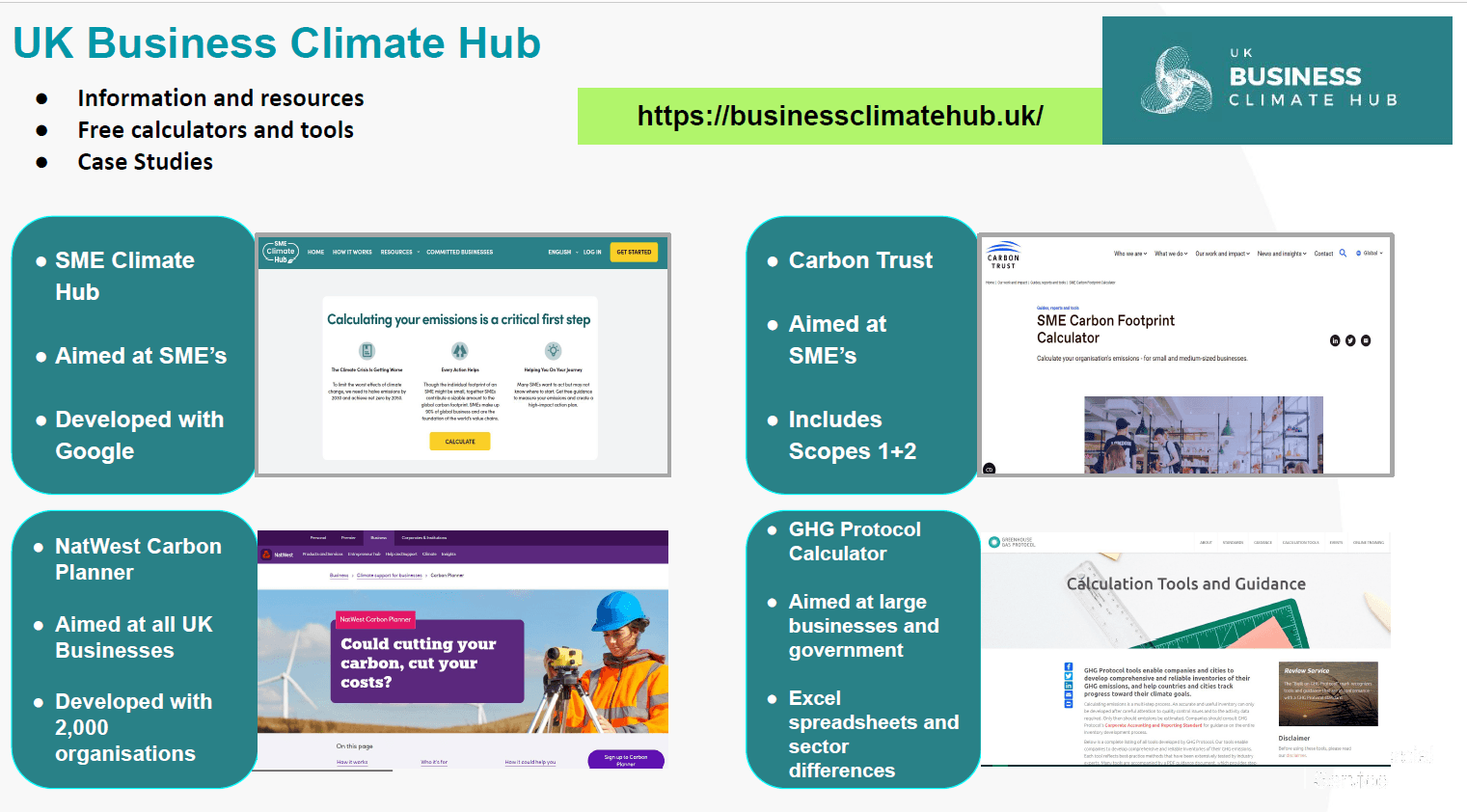Share via the Twitter icon on Carbon Trust
Viewport: 1467px width, 812px height.
coord(1350,340)
